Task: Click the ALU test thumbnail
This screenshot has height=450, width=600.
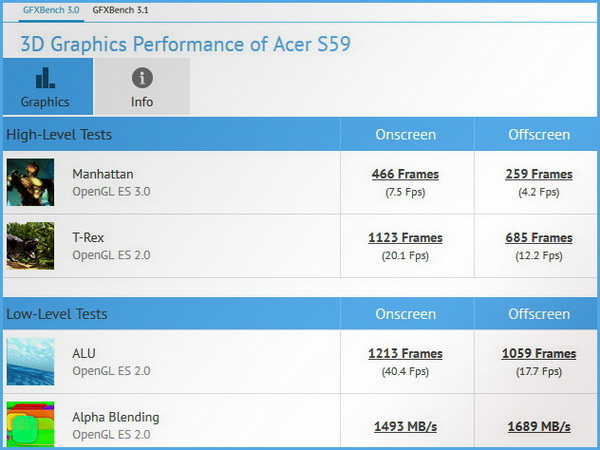Action: [x=30, y=361]
